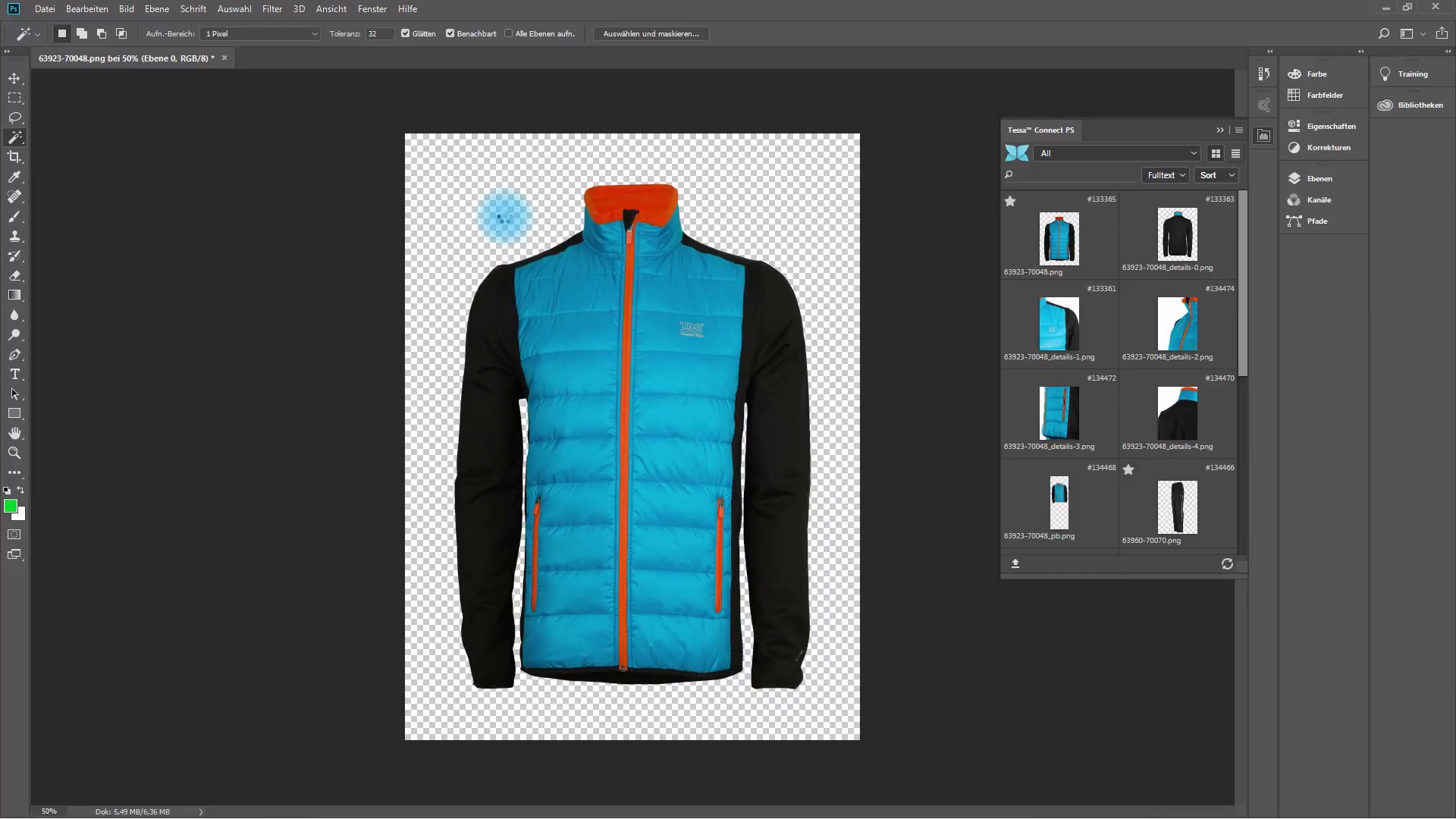Select the Eyedropper tool

pyautogui.click(x=14, y=177)
